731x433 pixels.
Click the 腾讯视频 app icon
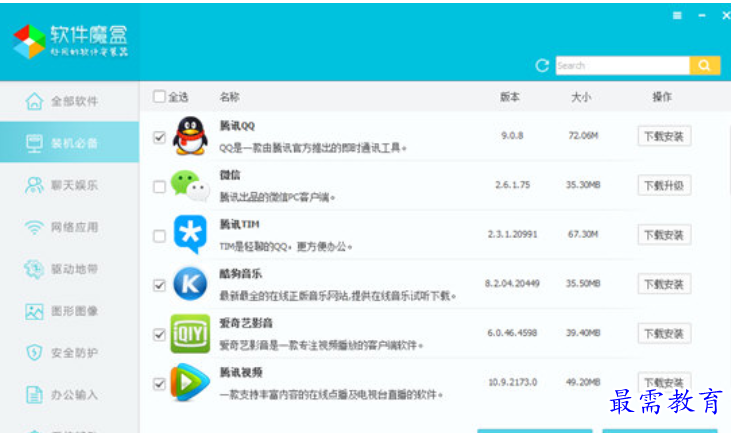tap(190, 383)
